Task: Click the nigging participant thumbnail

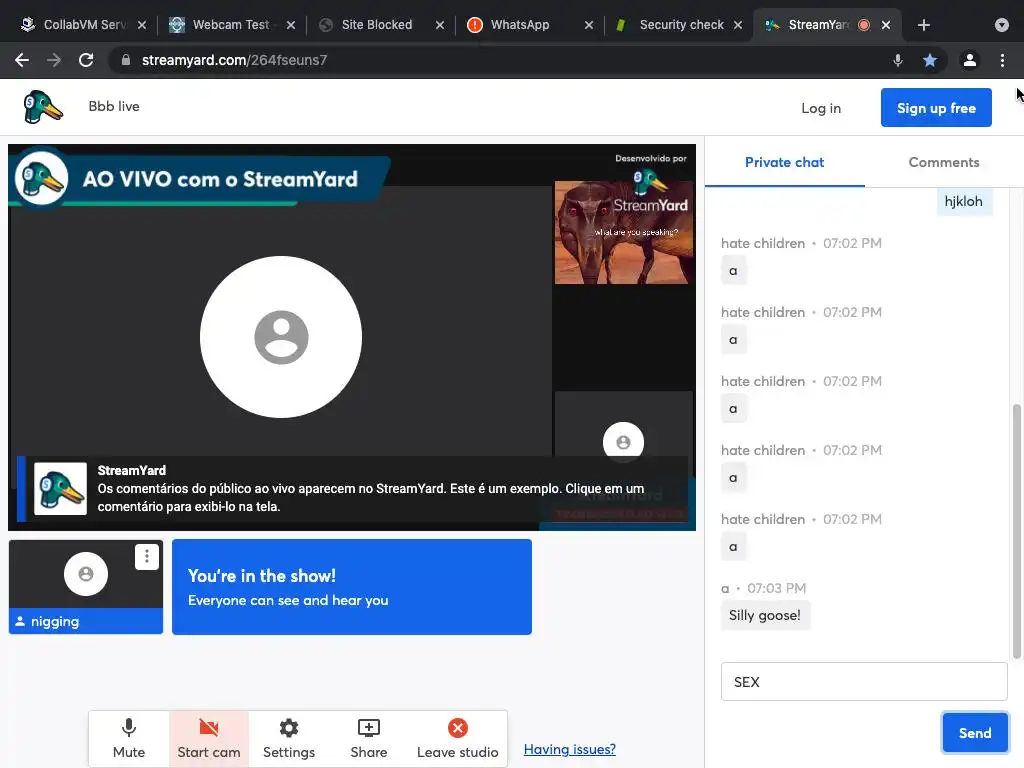Action: tap(86, 586)
